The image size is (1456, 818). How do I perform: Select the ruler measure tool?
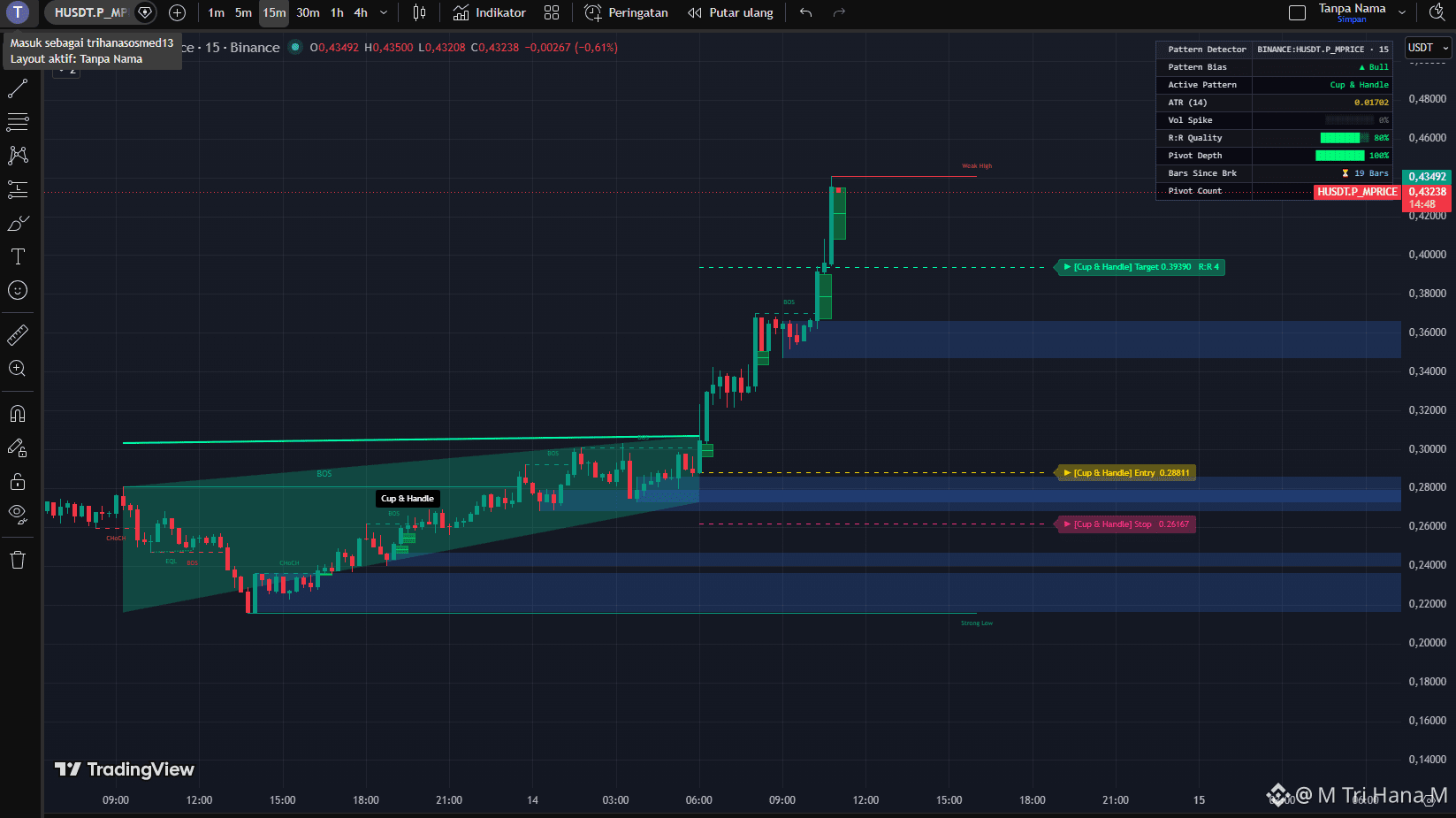[x=18, y=335]
